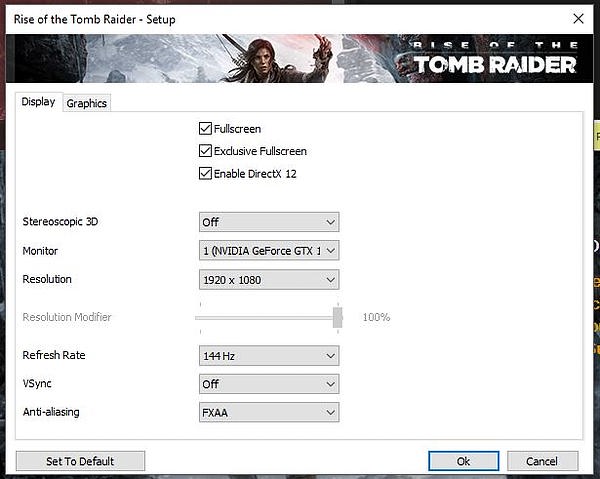The image size is (600, 479).
Task: Click the Set To Default button
Action: click(x=80, y=461)
